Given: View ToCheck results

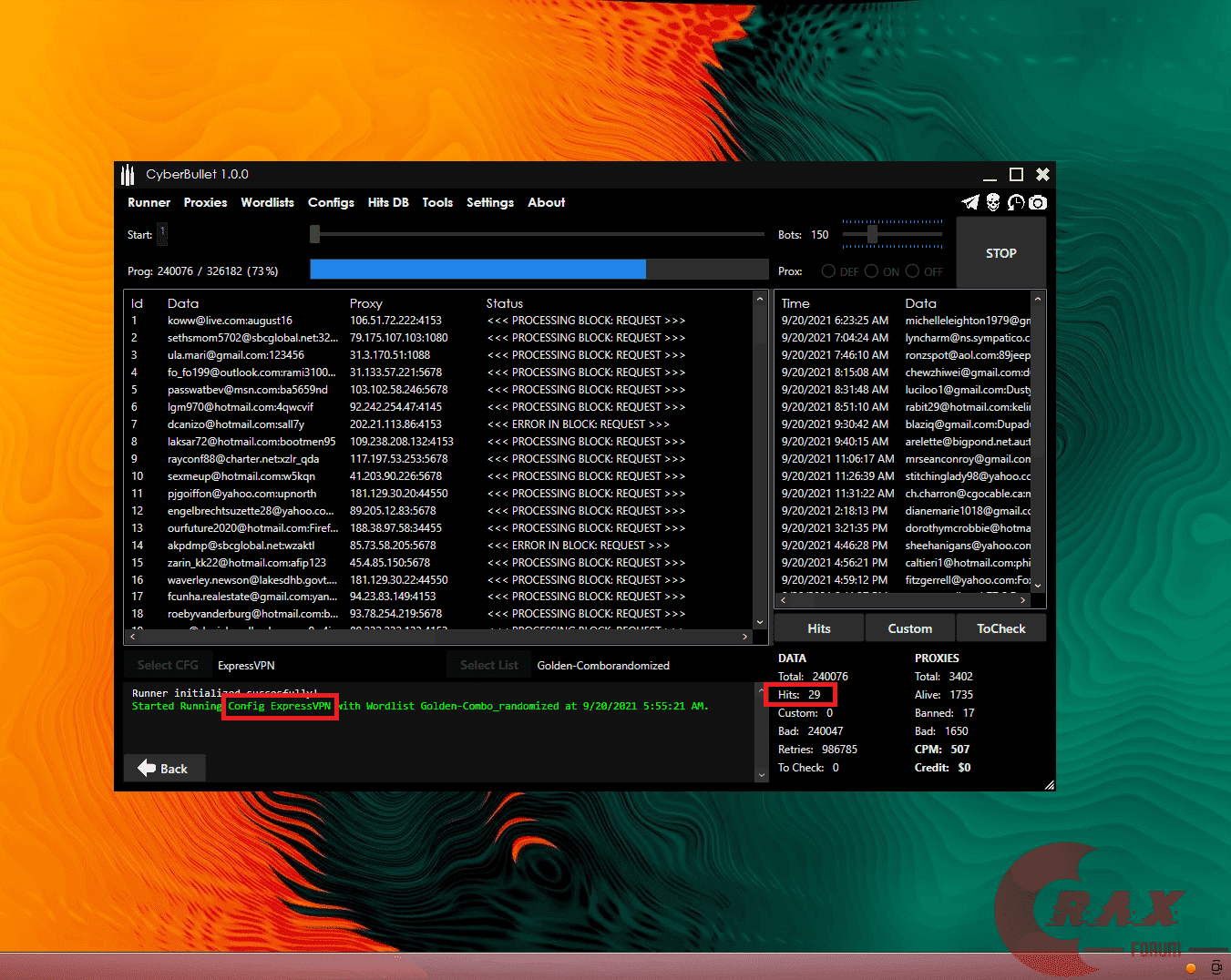Looking at the screenshot, I should [x=1000, y=628].
